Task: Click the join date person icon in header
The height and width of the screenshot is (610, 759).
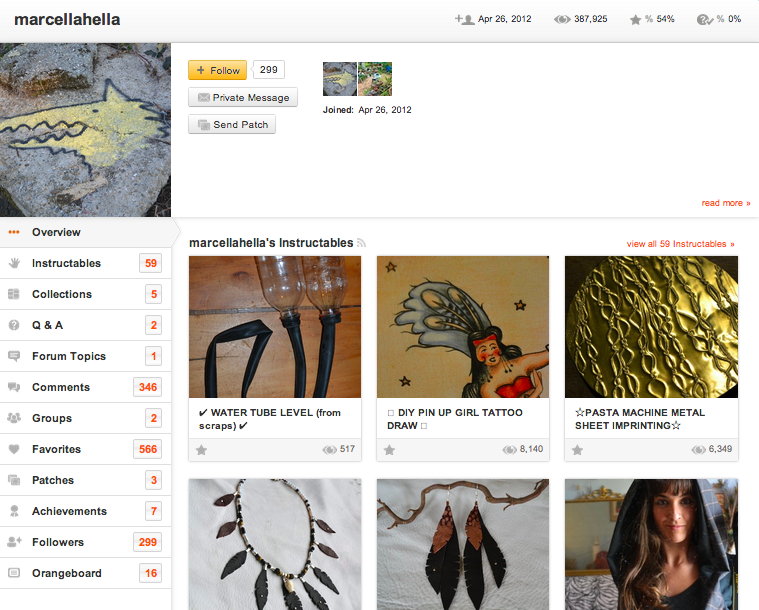Action: click(464, 19)
